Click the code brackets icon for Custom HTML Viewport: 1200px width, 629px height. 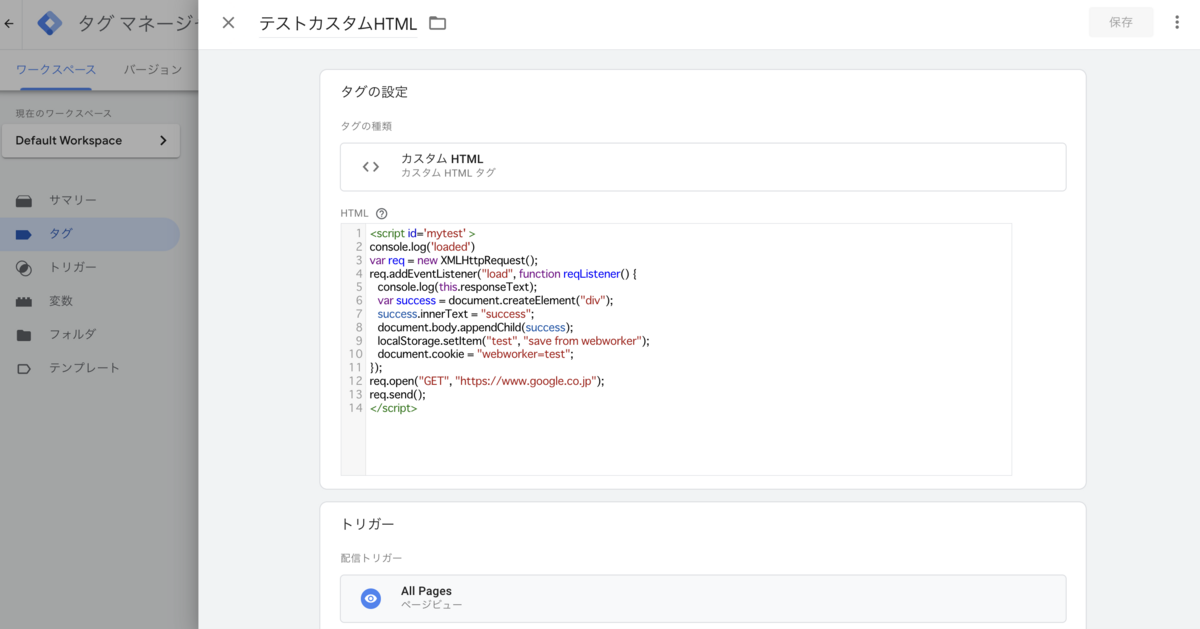371,167
